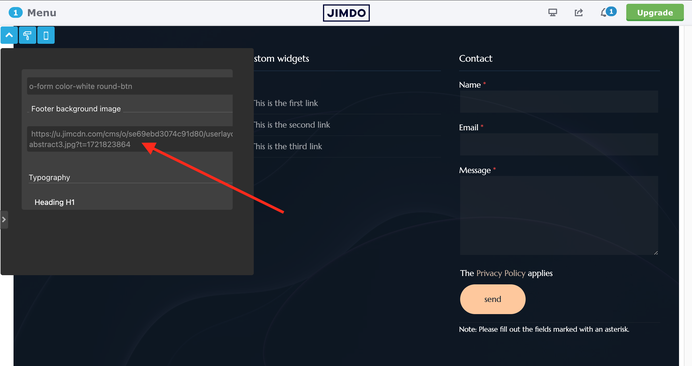Focus the Message text area
This screenshot has width=692, height=366.
pyautogui.click(x=559, y=215)
